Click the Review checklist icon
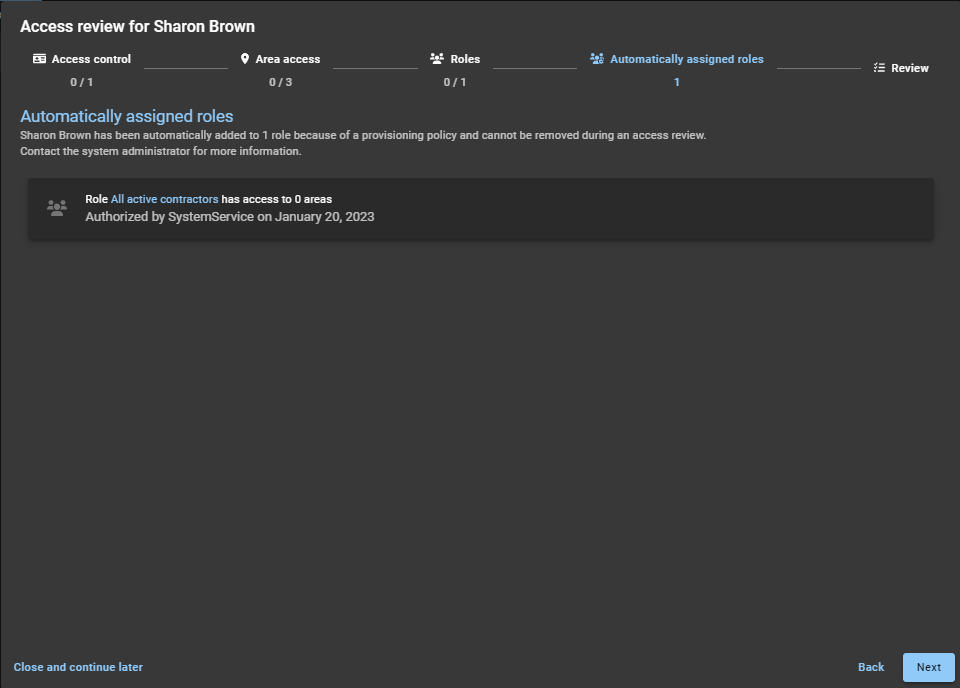This screenshot has height=688, width=960. click(879, 68)
